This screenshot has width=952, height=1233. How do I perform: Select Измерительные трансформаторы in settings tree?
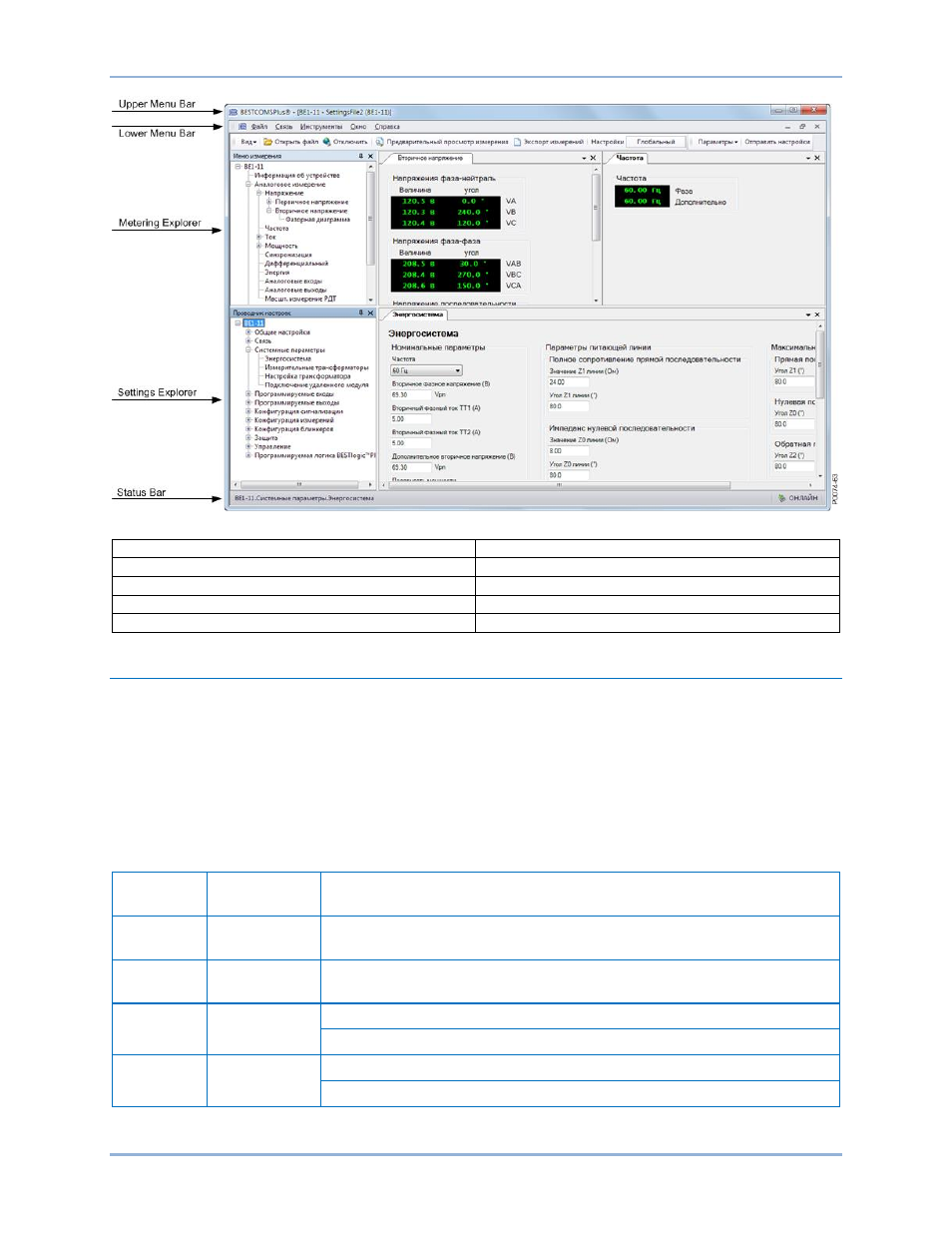tap(316, 367)
